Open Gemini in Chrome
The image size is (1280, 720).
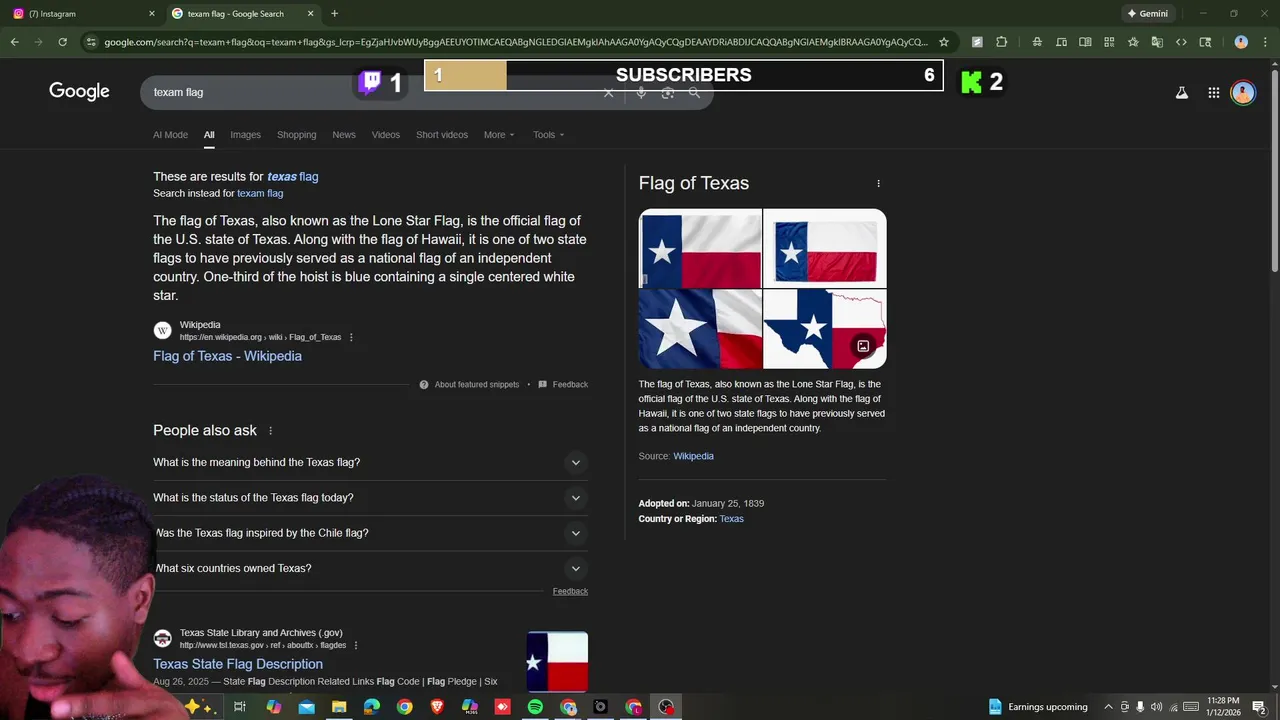1147,14
